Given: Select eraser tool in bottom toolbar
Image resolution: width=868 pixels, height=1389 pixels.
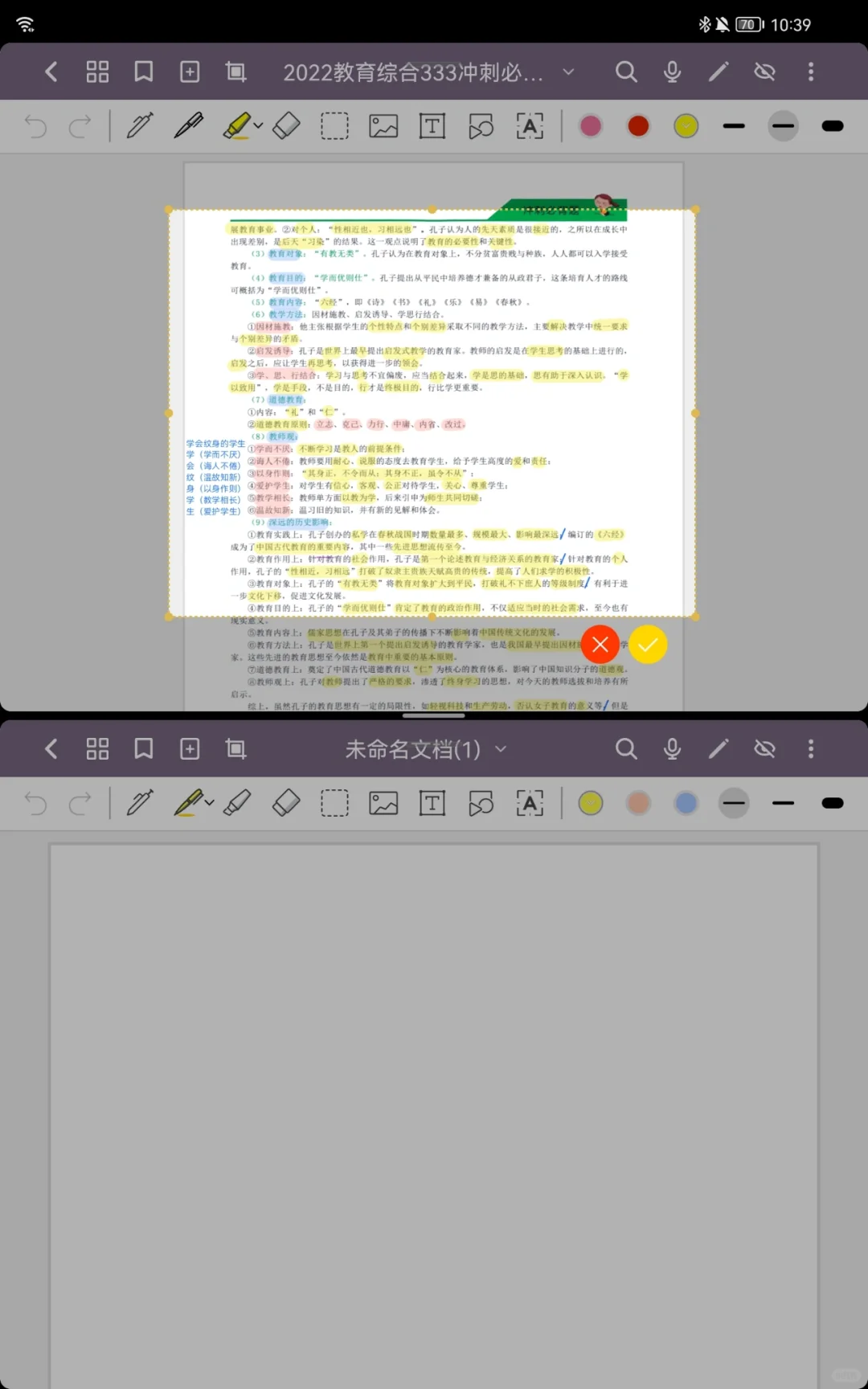Looking at the screenshot, I should click(x=286, y=803).
